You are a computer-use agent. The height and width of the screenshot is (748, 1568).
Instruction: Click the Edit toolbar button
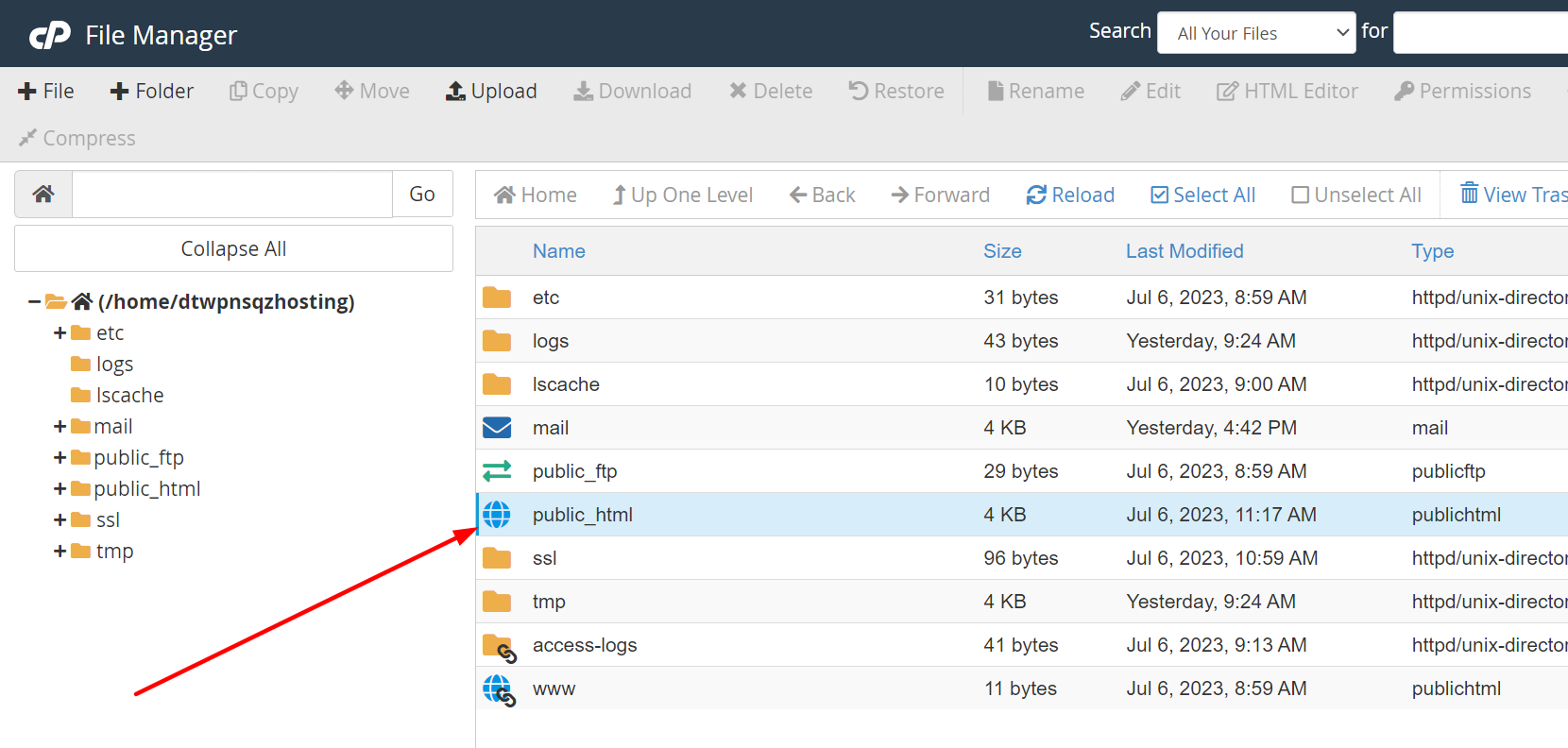point(1150,91)
